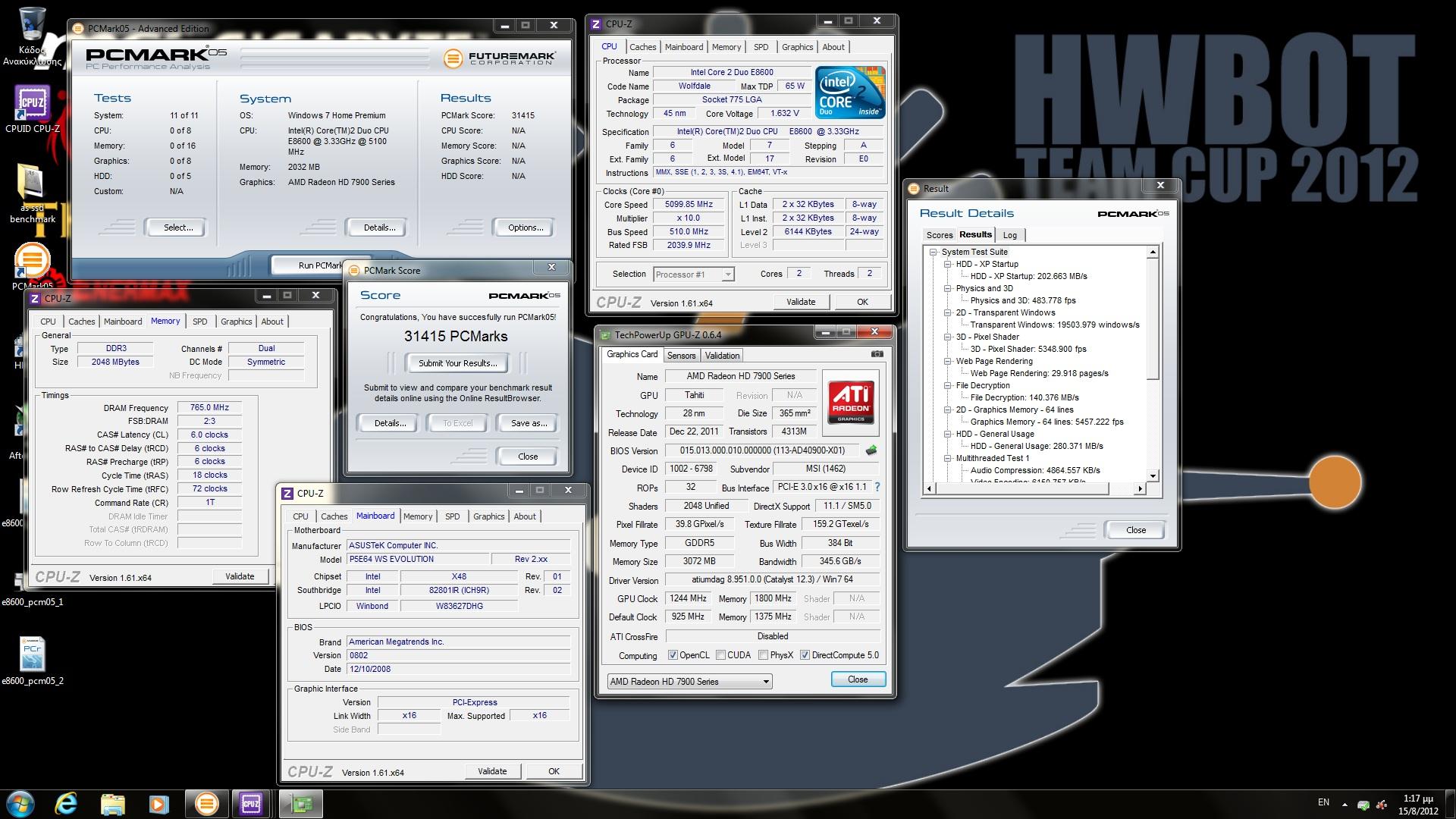Click the ATI Radeon logo in GPU-Z
Viewport: 1456px width, 819px height.
pyautogui.click(x=851, y=402)
